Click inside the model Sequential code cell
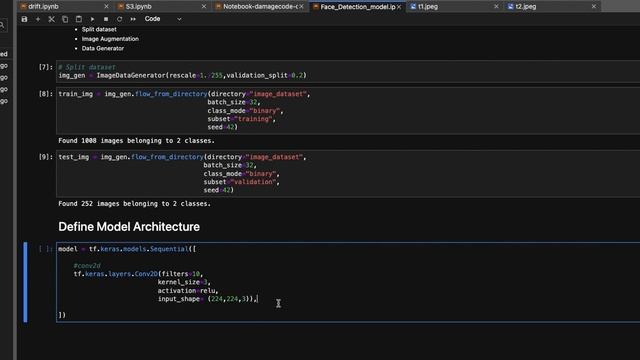Image resolution: width=640 pixels, height=360 pixels. point(348,282)
